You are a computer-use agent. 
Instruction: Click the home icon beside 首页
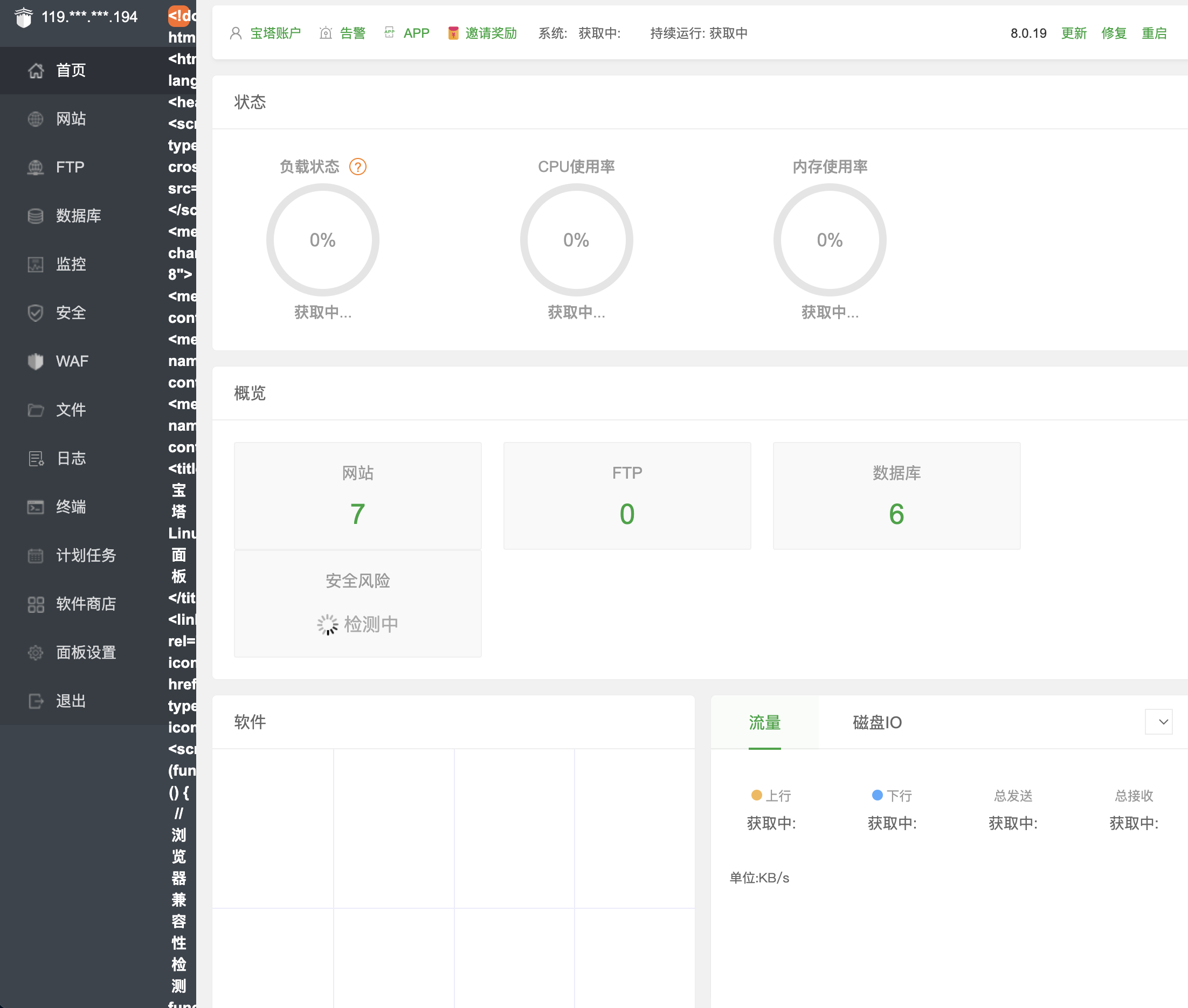coord(36,70)
